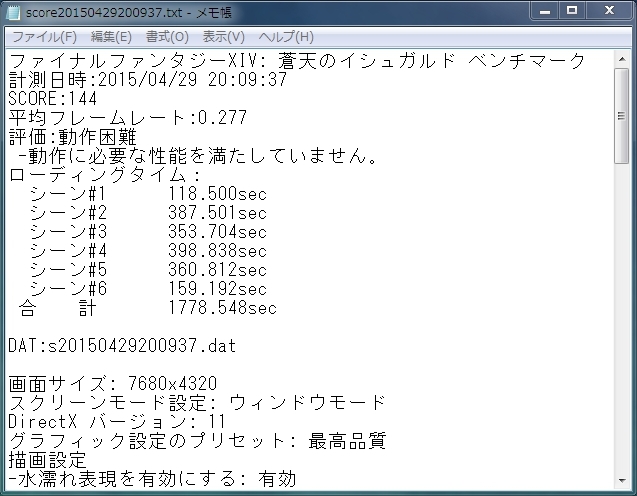This screenshot has height=496, width=637.
Task: Open the ファイル(F) menu
Action: [x=44, y=37]
